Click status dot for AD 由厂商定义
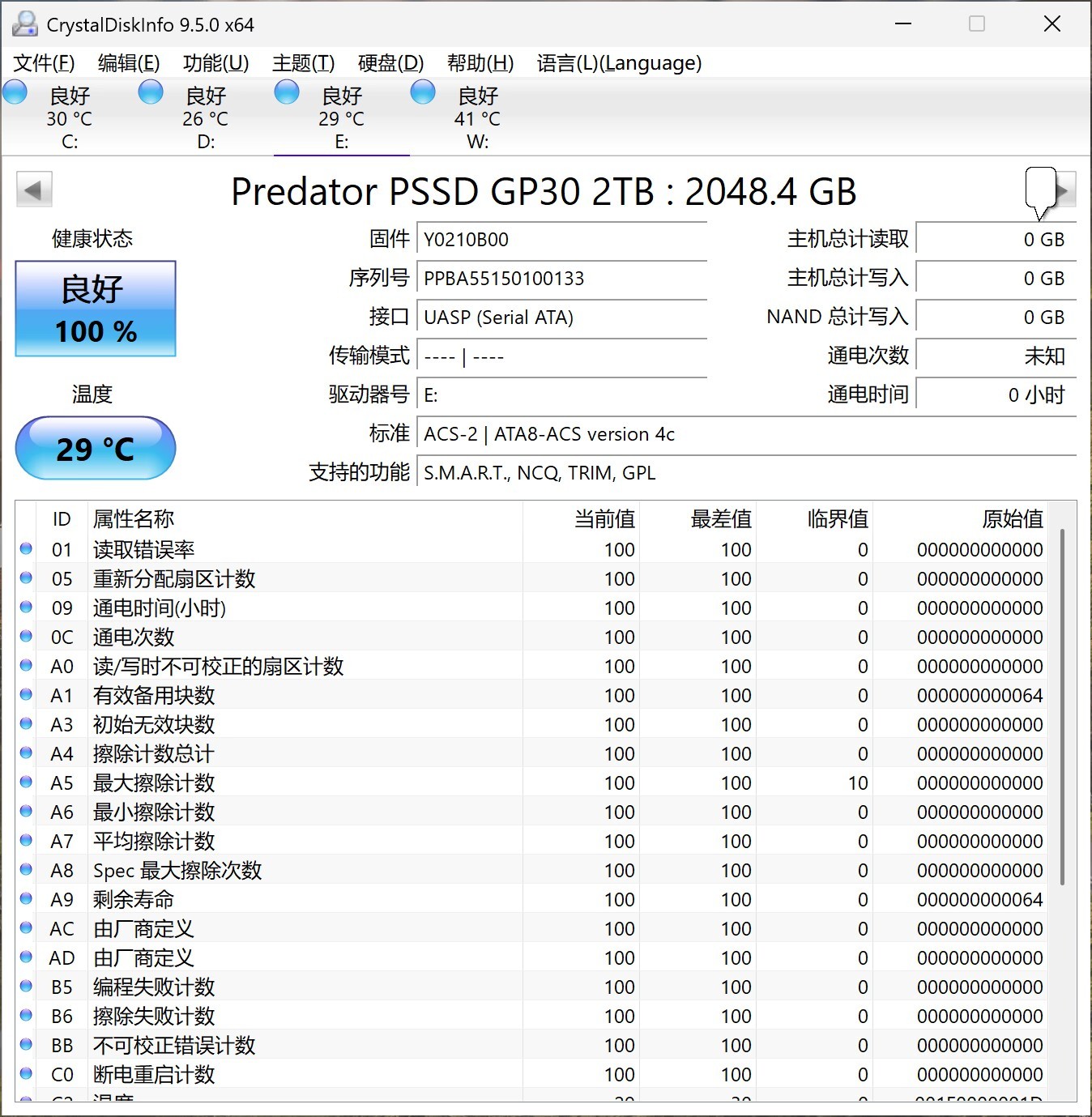 [26, 957]
